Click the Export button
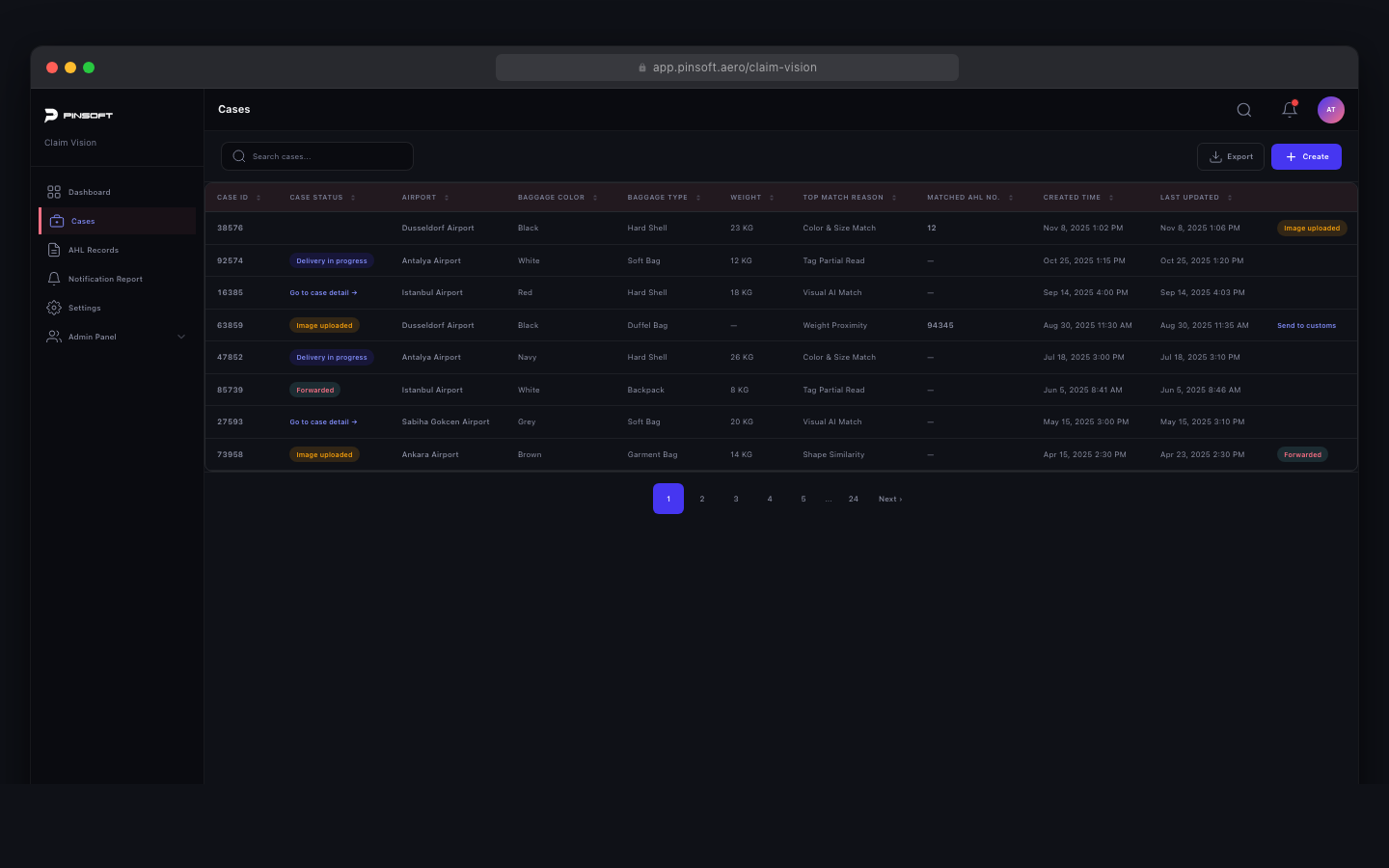Image resolution: width=1389 pixels, height=868 pixels. [x=1231, y=156]
